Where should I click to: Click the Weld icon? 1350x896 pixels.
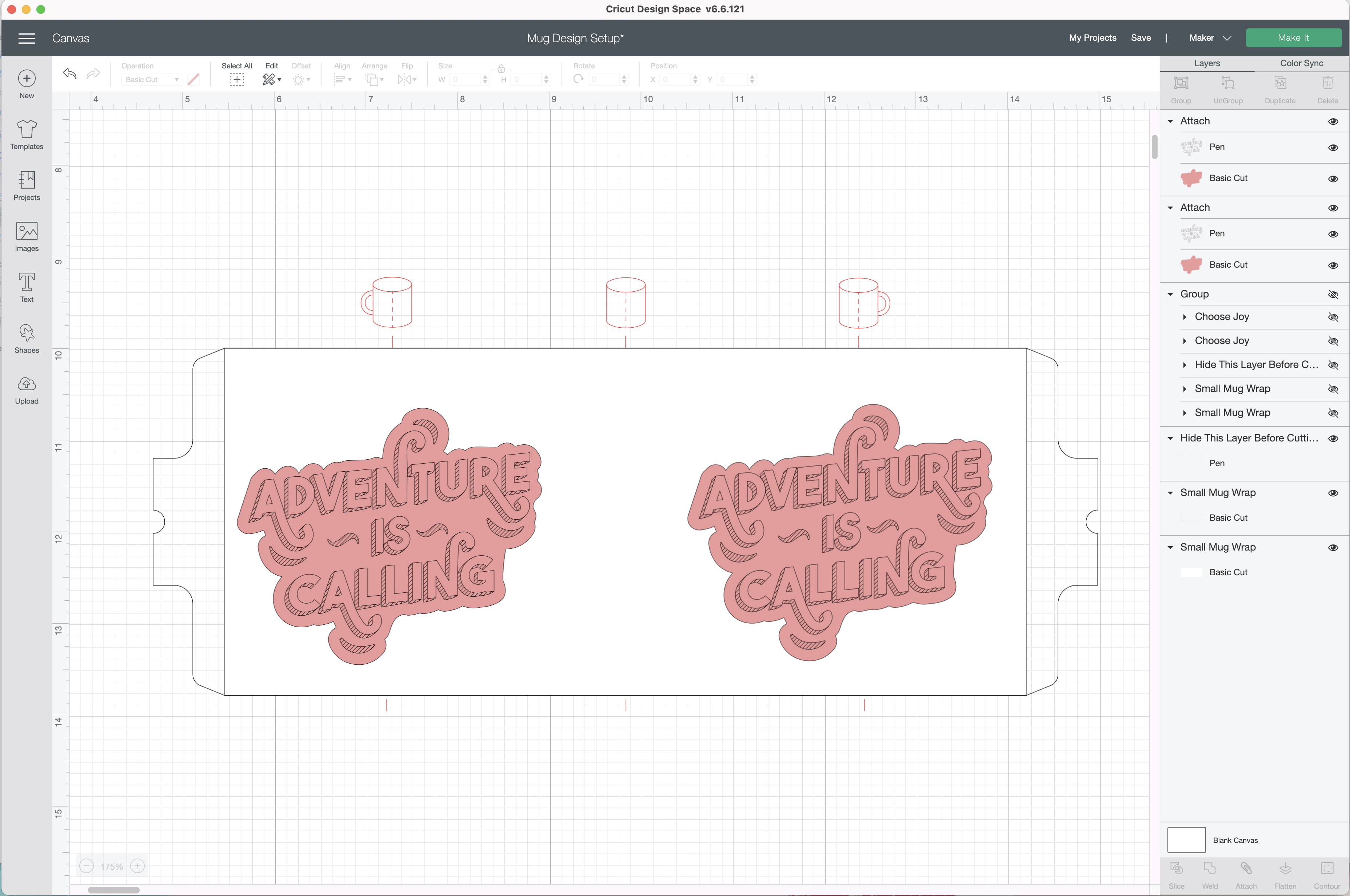(1210, 873)
